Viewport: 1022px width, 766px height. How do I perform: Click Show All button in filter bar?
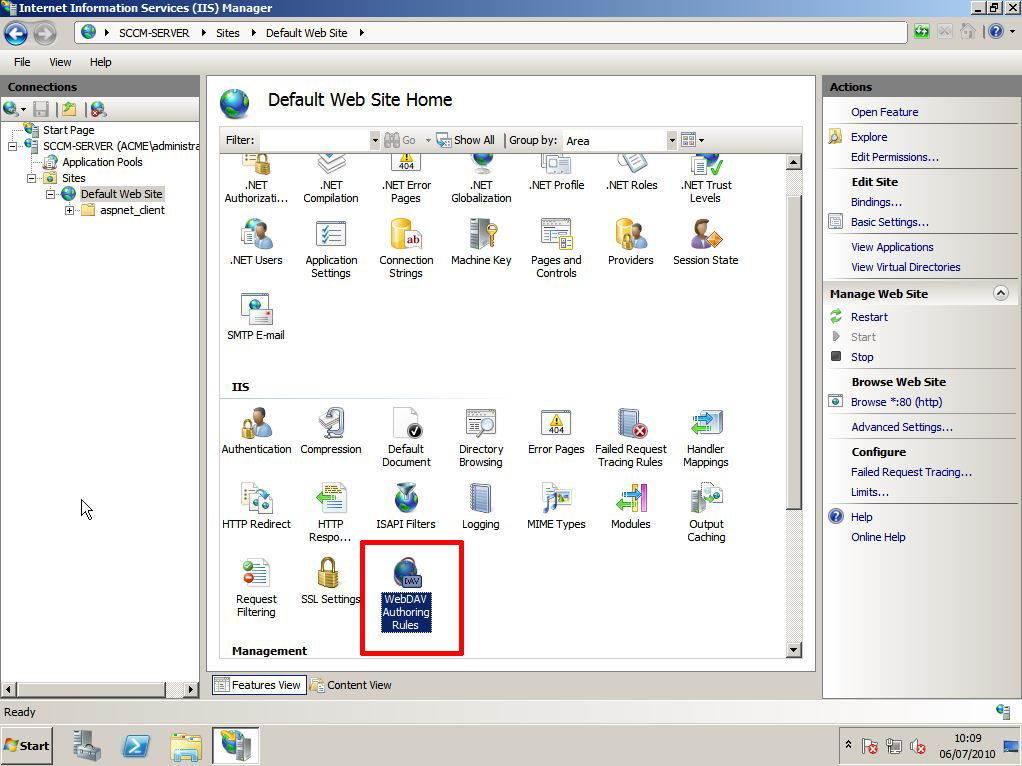[x=465, y=140]
